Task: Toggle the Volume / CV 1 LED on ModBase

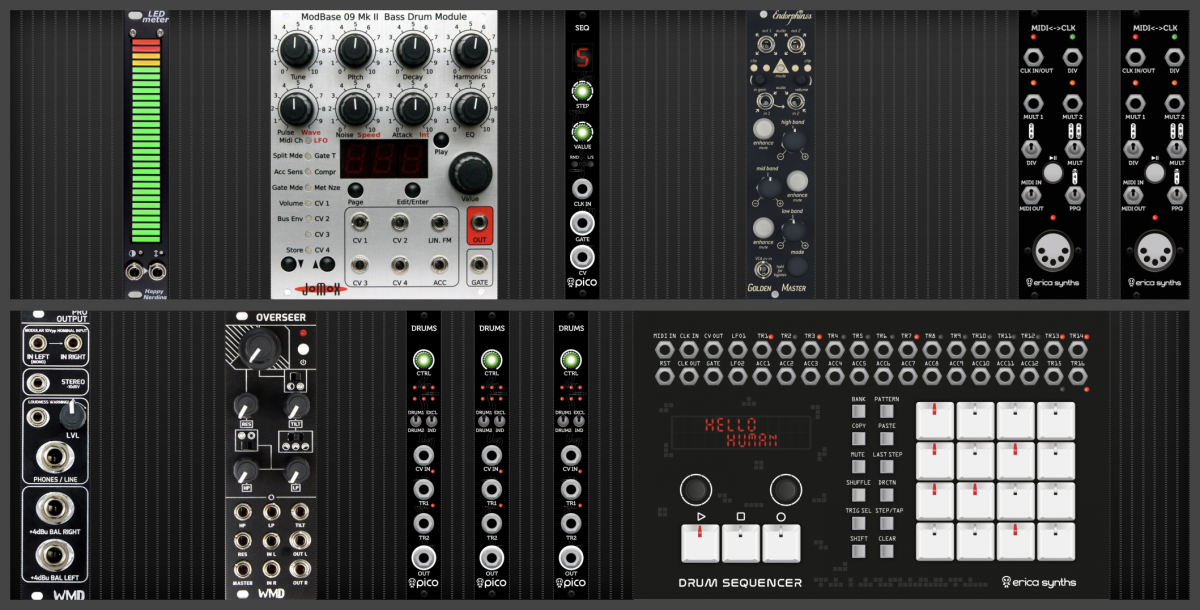Action: coord(309,203)
